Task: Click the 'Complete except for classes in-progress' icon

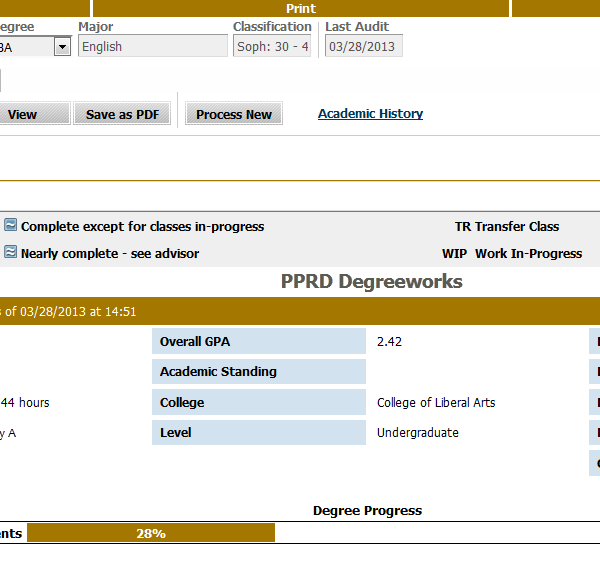Action: [x=10, y=226]
